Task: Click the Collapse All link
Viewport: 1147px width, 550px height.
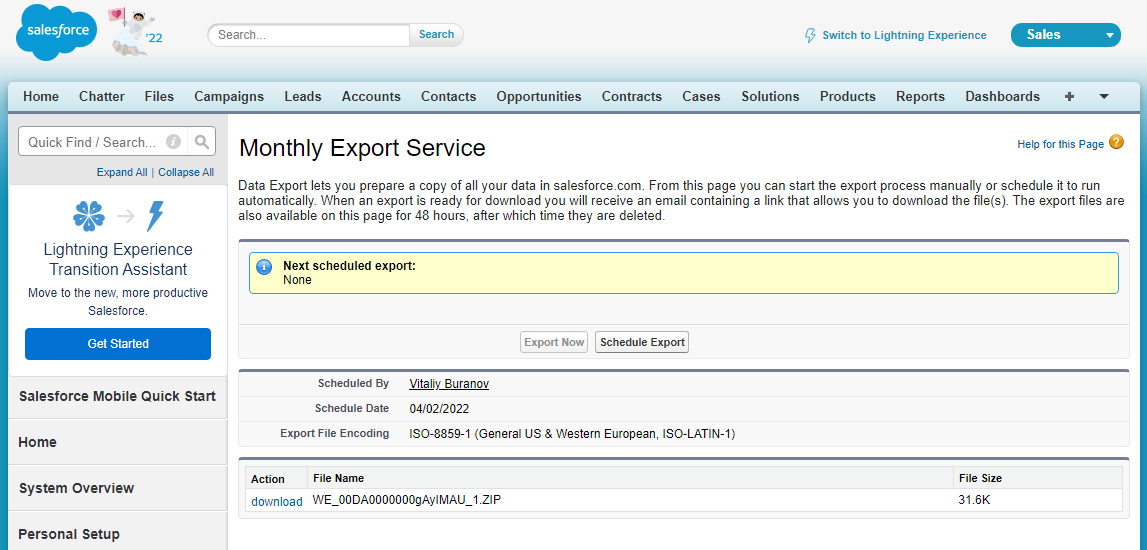Action: (187, 173)
